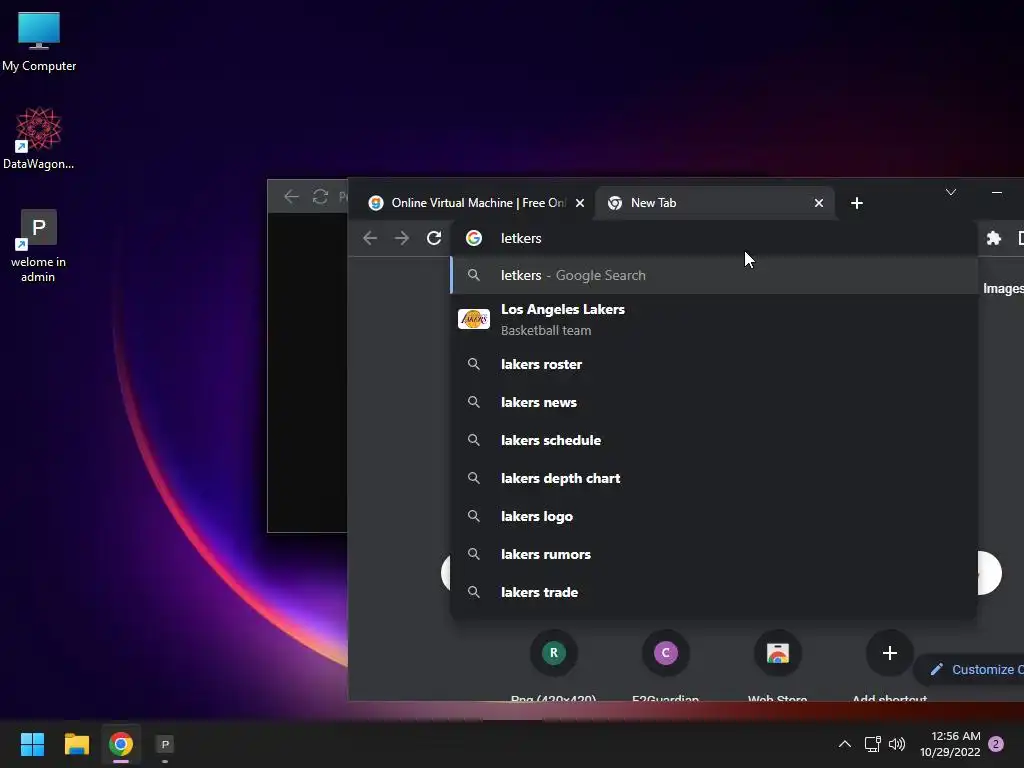
Task: Open the Windows Start menu
Action: coord(32,744)
